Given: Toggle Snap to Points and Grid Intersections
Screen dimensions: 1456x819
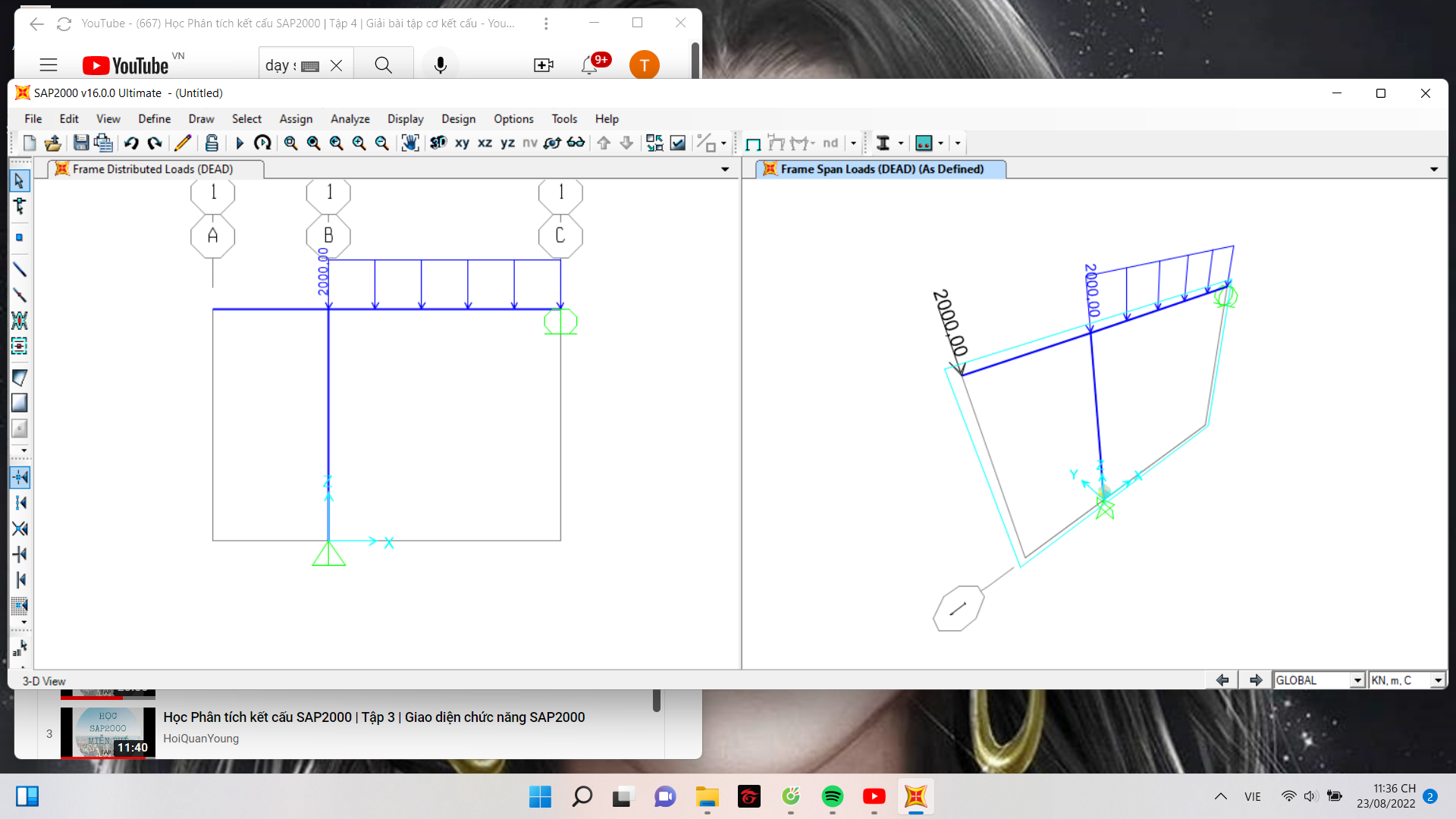Looking at the screenshot, I should click(20, 478).
